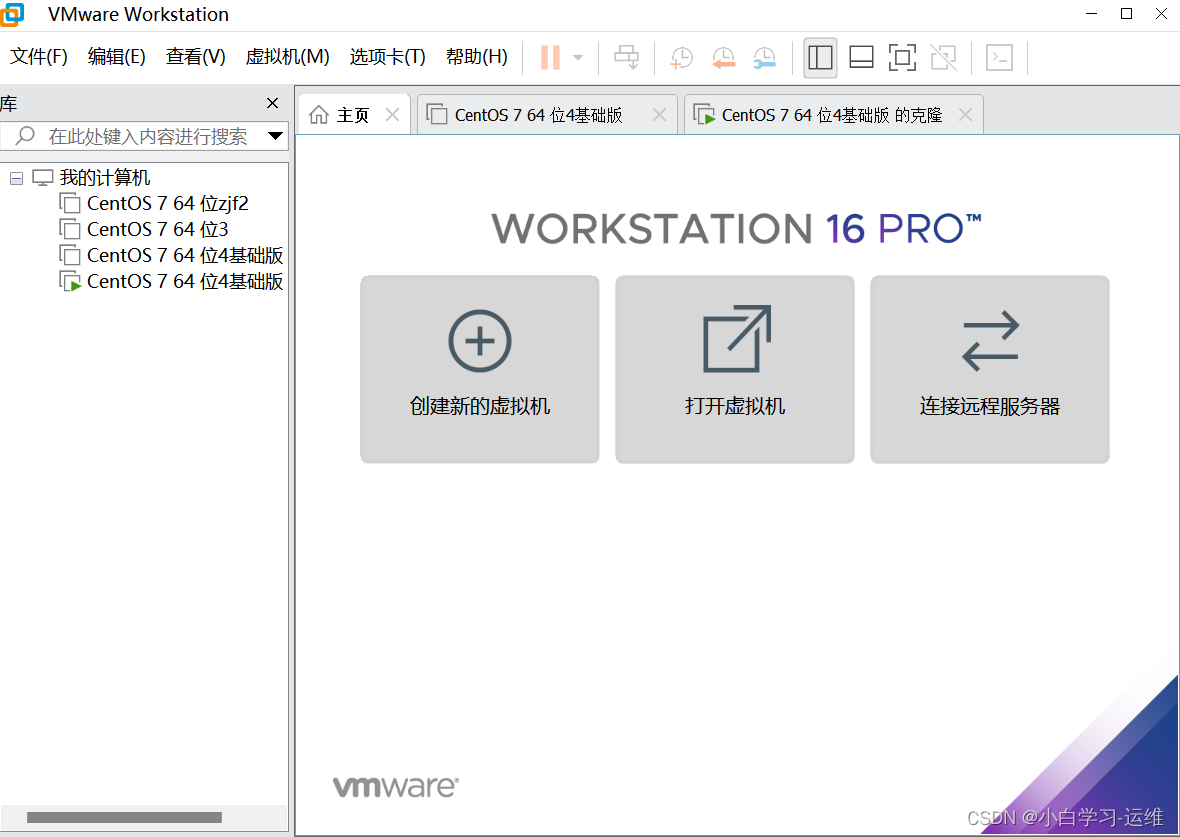This screenshot has height=837, width=1180.
Task: Click the 打开虚拟机 button
Action: tap(734, 369)
